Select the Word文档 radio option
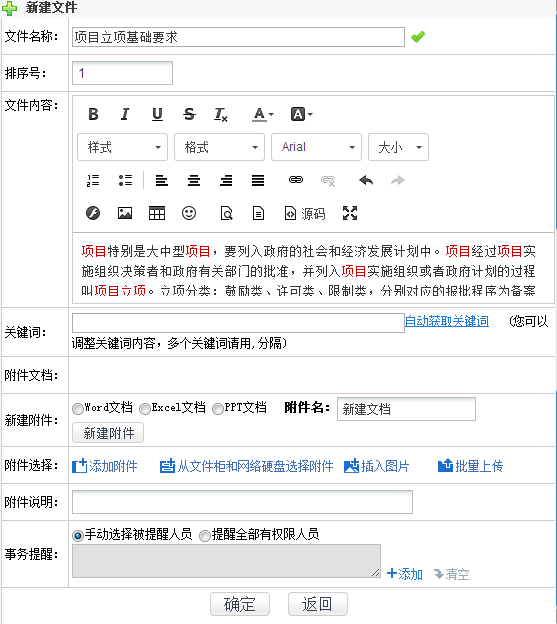 (78, 409)
